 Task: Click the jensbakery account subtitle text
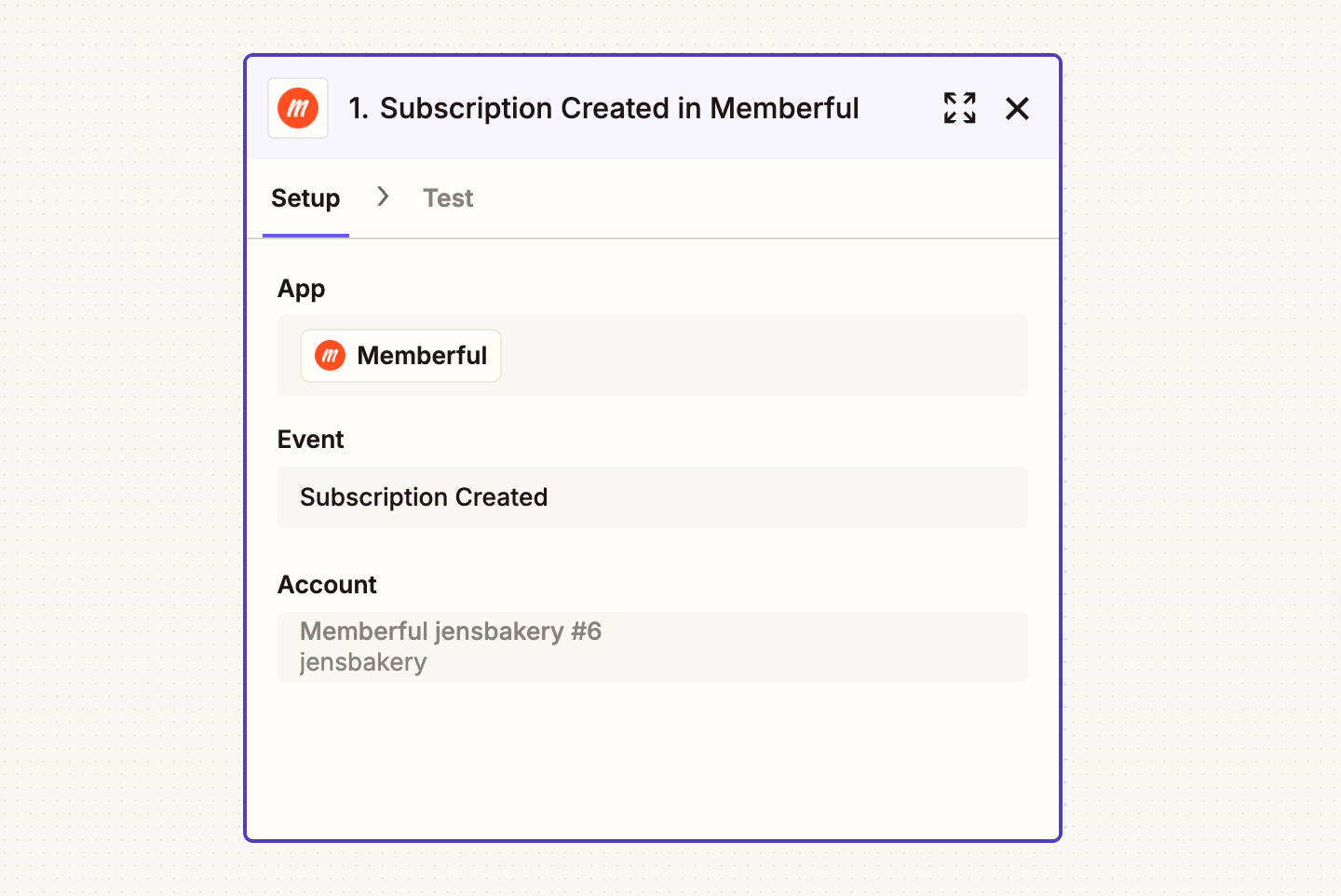click(x=363, y=663)
